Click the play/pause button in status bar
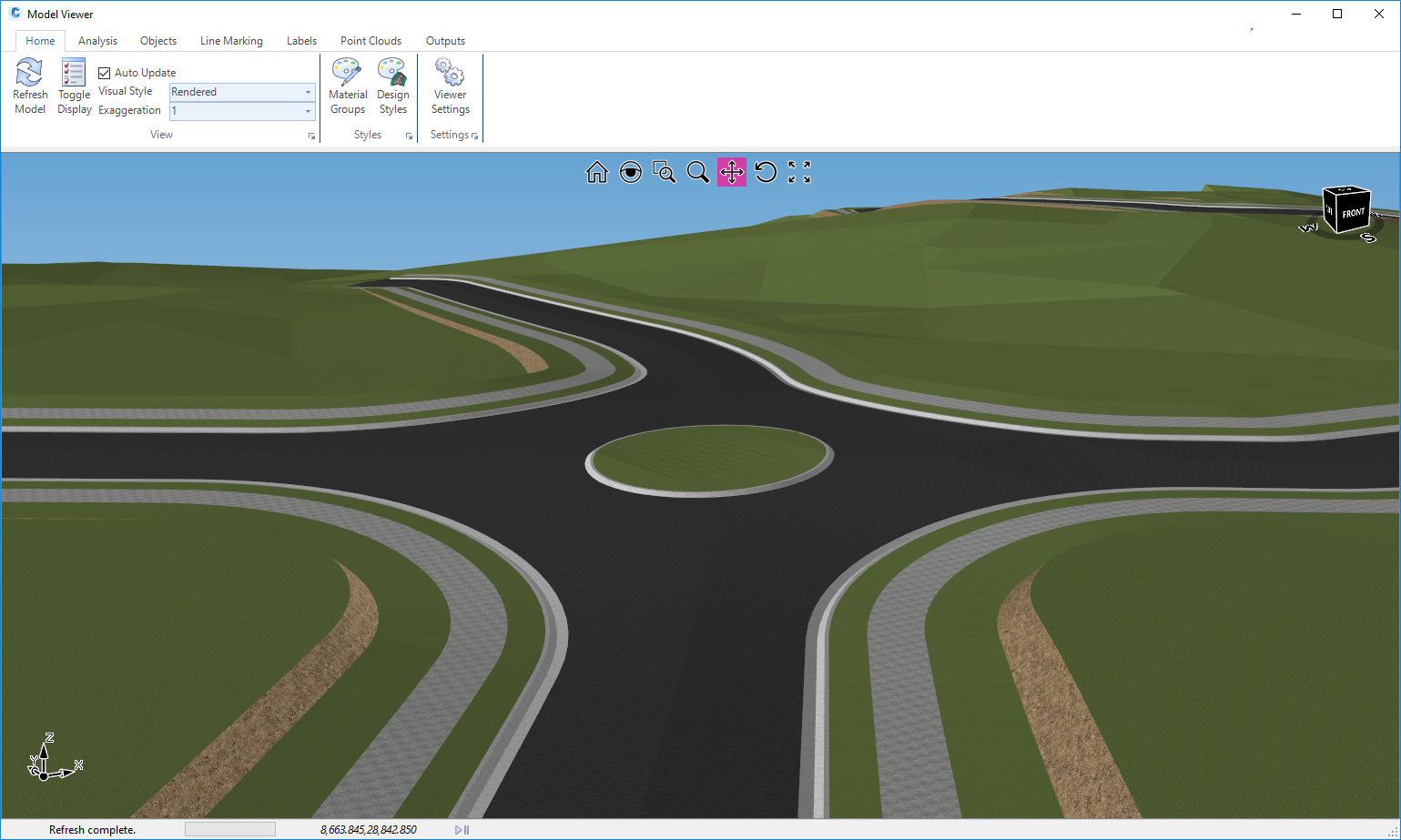Image resolution: width=1401 pixels, height=840 pixels. point(462,830)
